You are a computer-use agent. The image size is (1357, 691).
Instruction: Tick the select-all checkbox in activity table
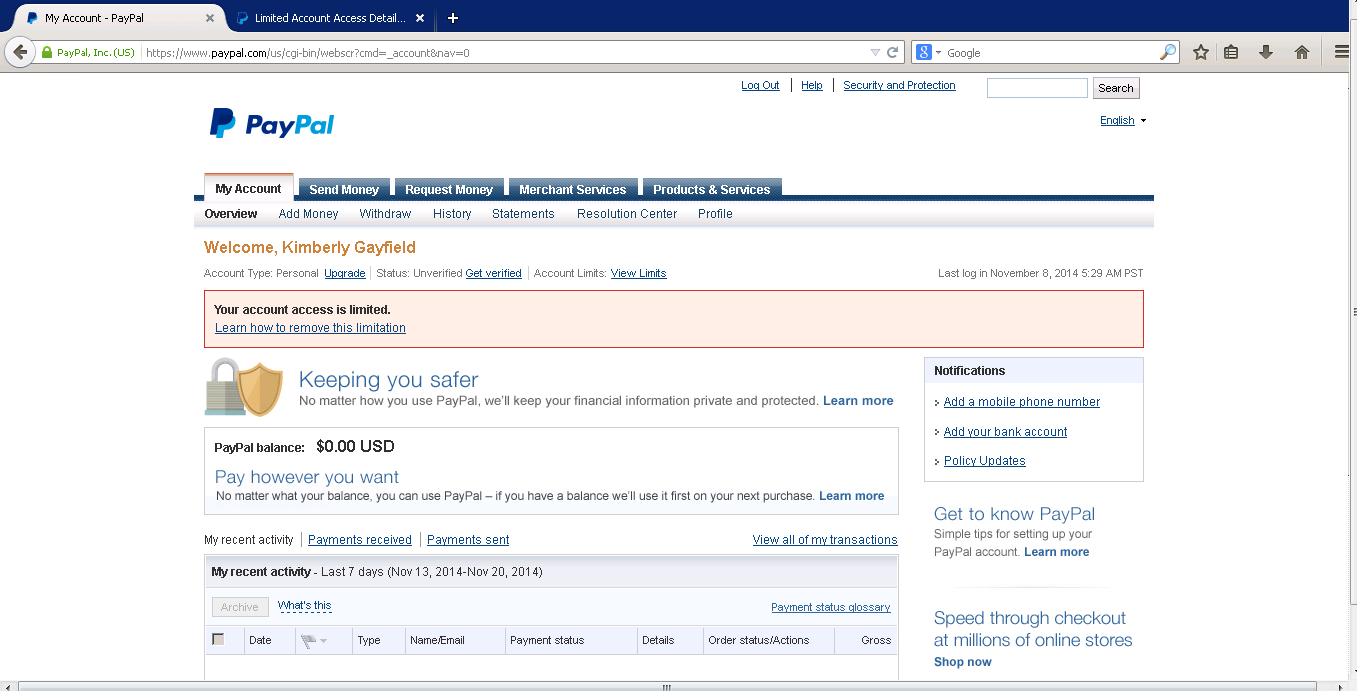218,639
